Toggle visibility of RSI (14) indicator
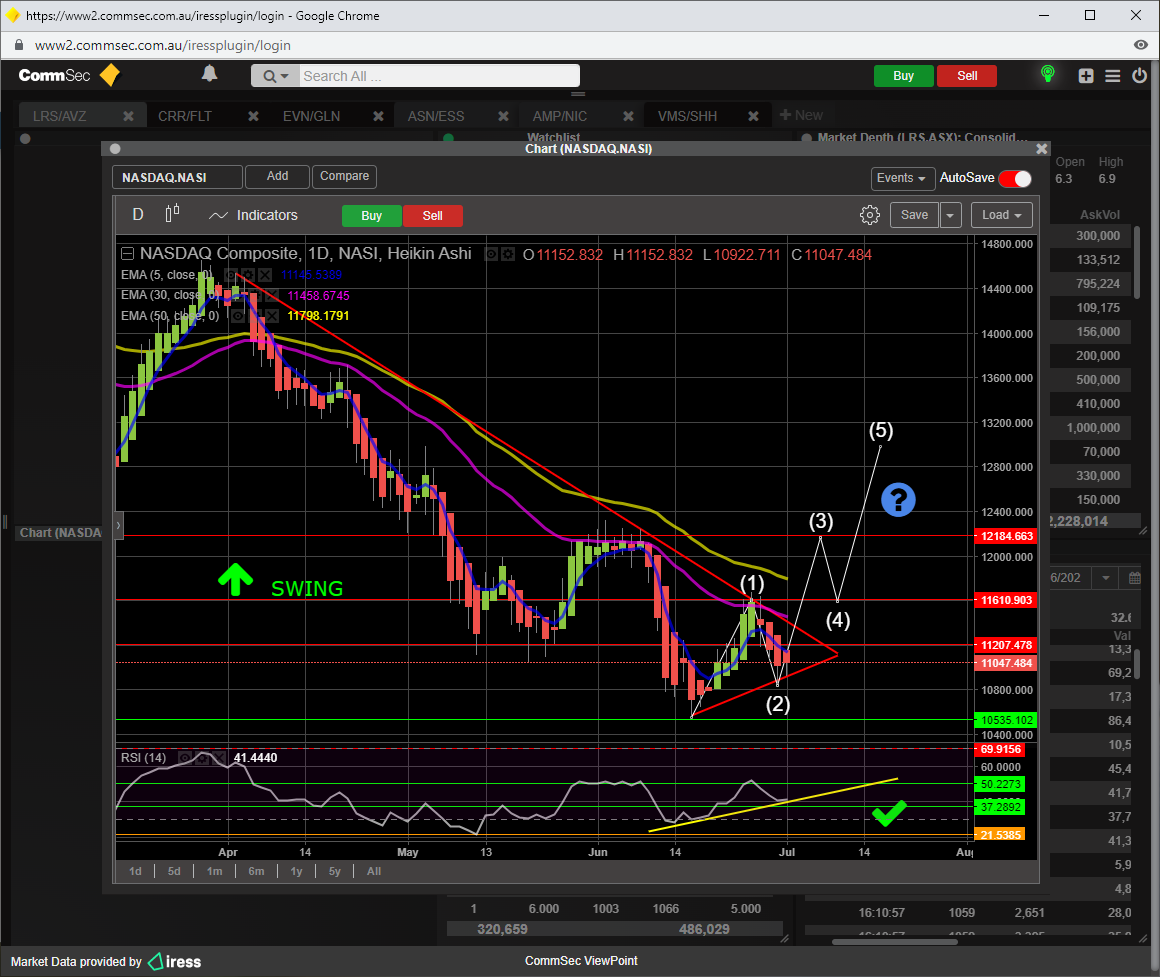The height and width of the screenshot is (977, 1160). tap(186, 758)
